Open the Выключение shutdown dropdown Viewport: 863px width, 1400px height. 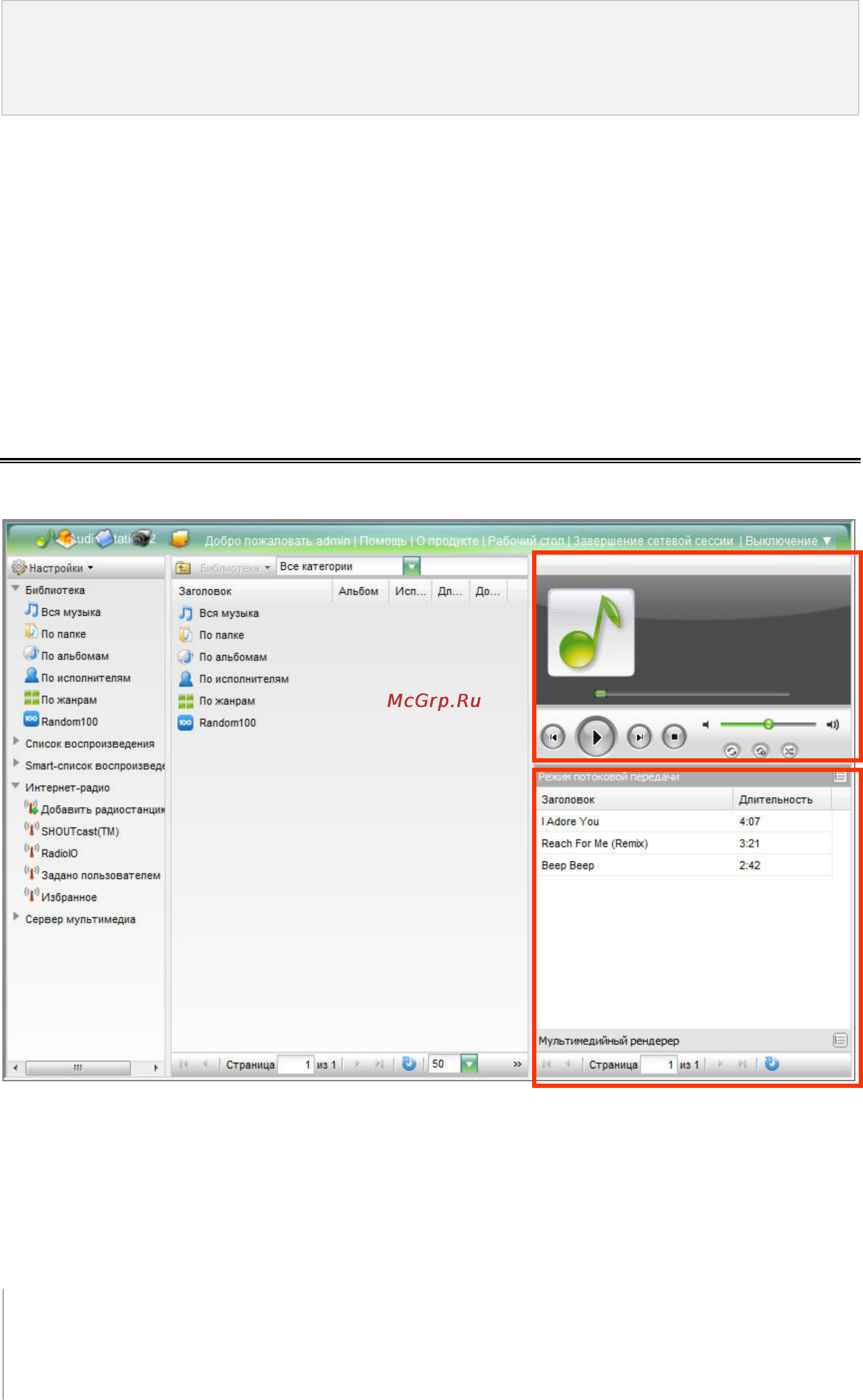(x=788, y=541)
